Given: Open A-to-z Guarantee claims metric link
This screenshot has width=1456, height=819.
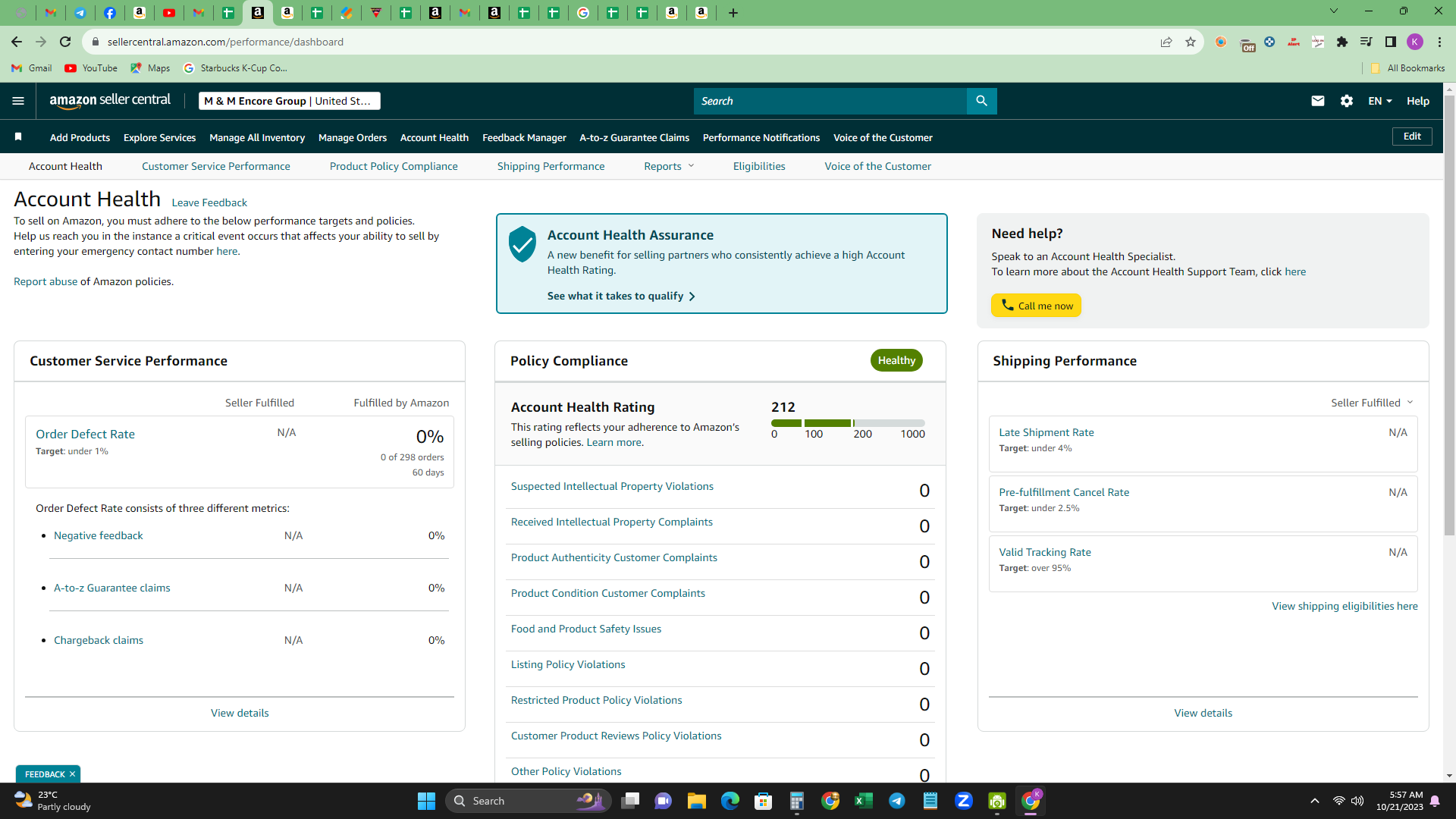Looking at the screenshot, I should point(112,588).
